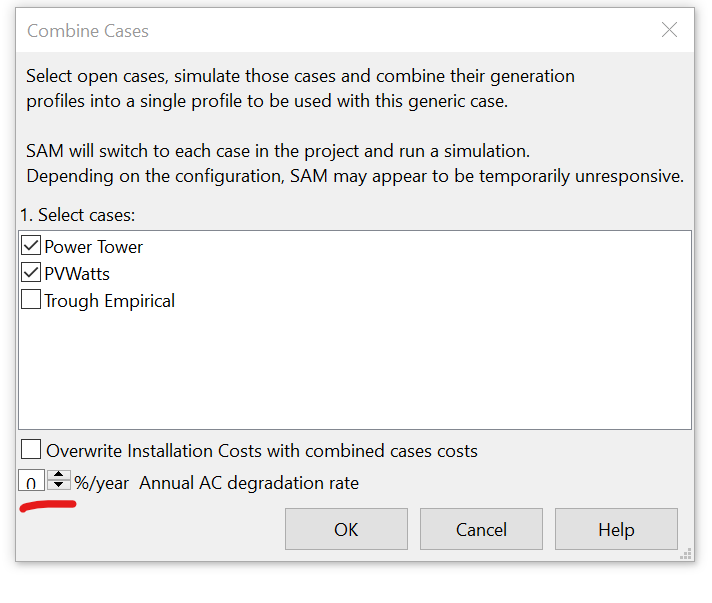Click the annual degradation rate field
This screenshot has height=603, width=712.
tap(31, 481)
